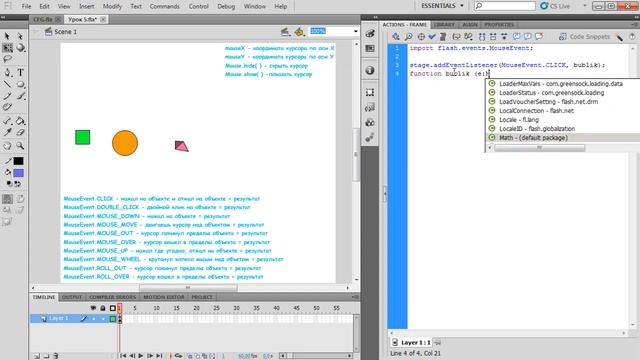The height and width of the screenshot is (360, 640).
Task: Select the Bone tool
Action: pyautogui.click(x=7, y=121)
